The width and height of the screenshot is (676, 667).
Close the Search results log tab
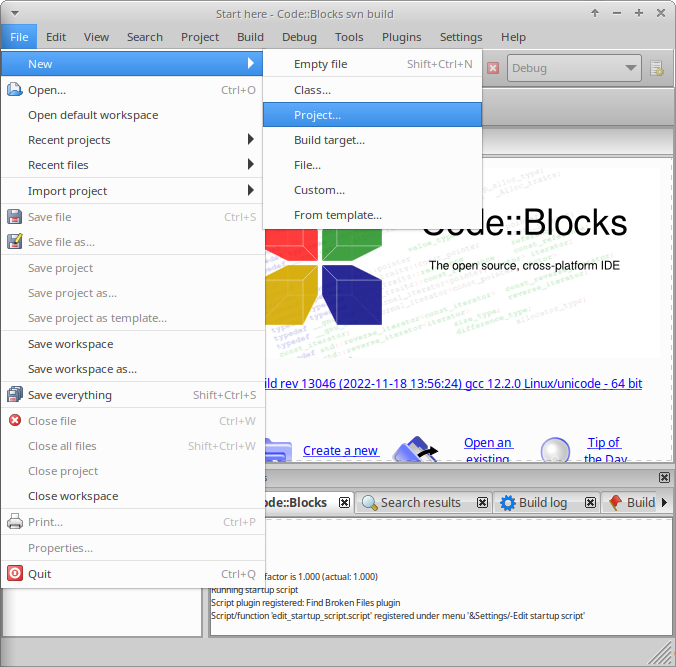click(x=482, y=503)
